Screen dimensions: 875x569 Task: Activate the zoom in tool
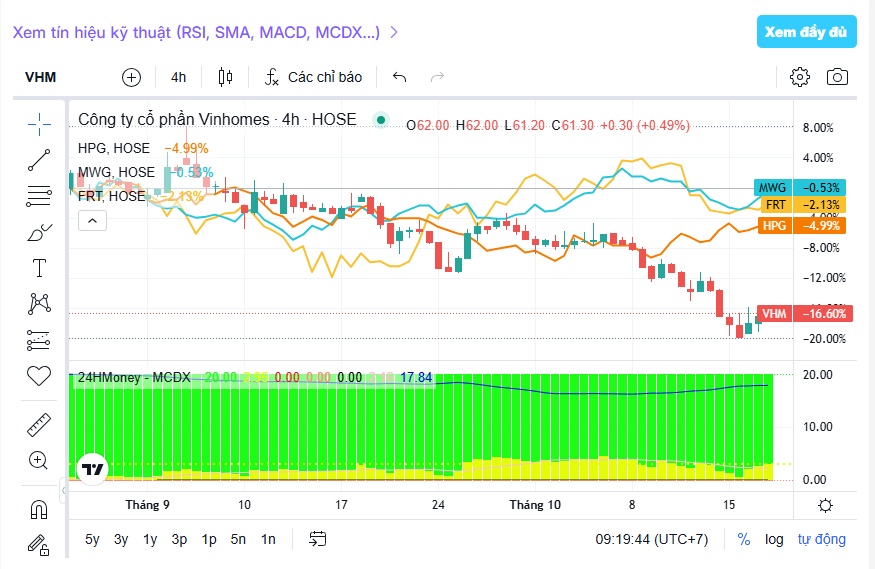tap(39, 461)
